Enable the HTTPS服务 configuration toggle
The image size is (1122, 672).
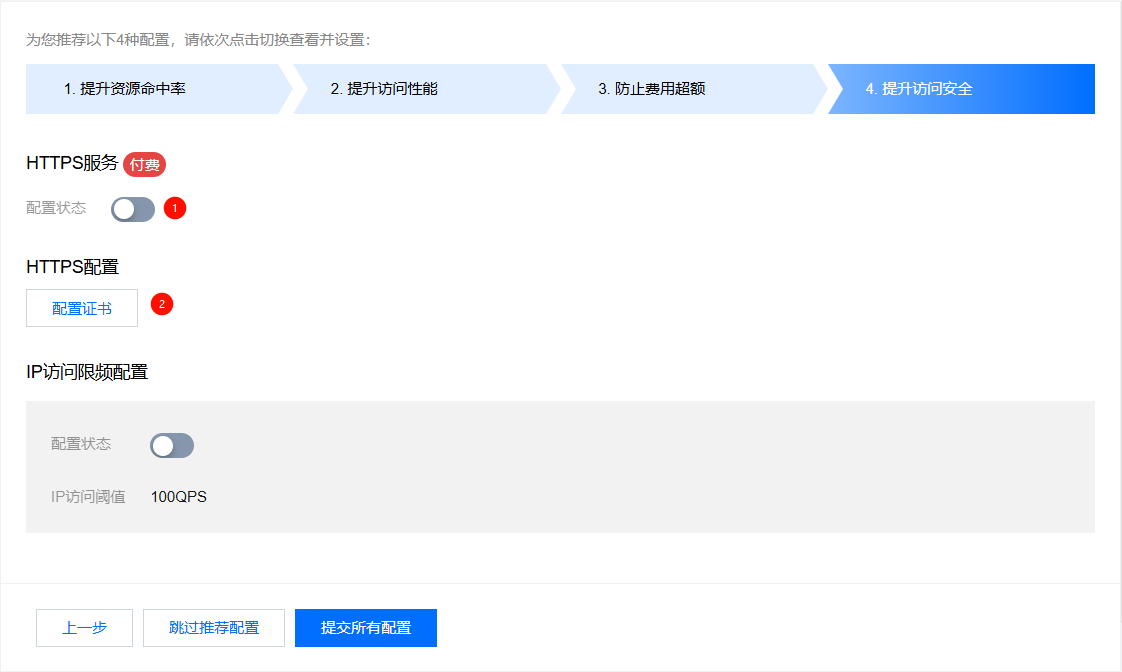(133, 209)
